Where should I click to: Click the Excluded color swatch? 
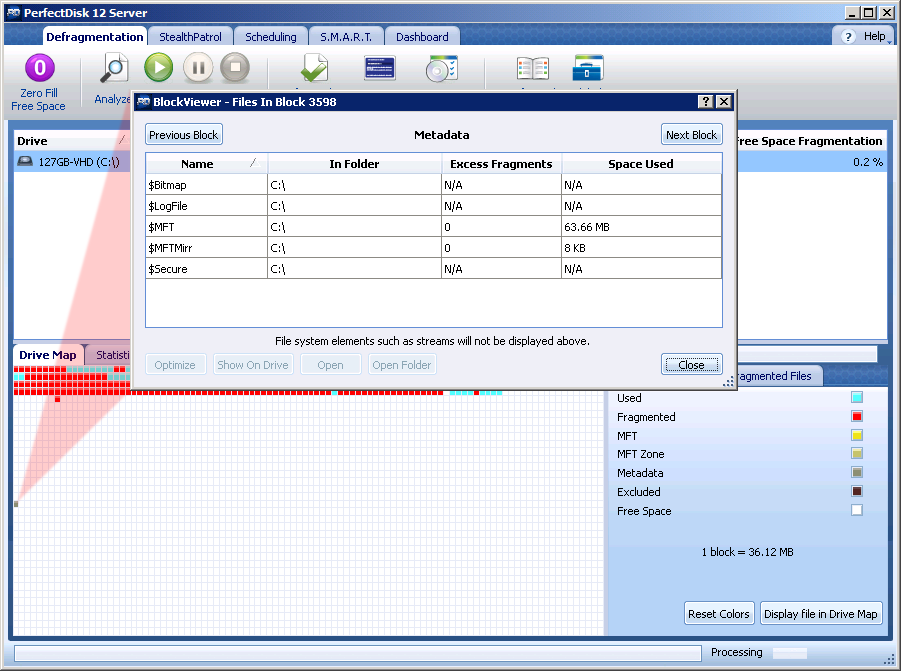857,491
